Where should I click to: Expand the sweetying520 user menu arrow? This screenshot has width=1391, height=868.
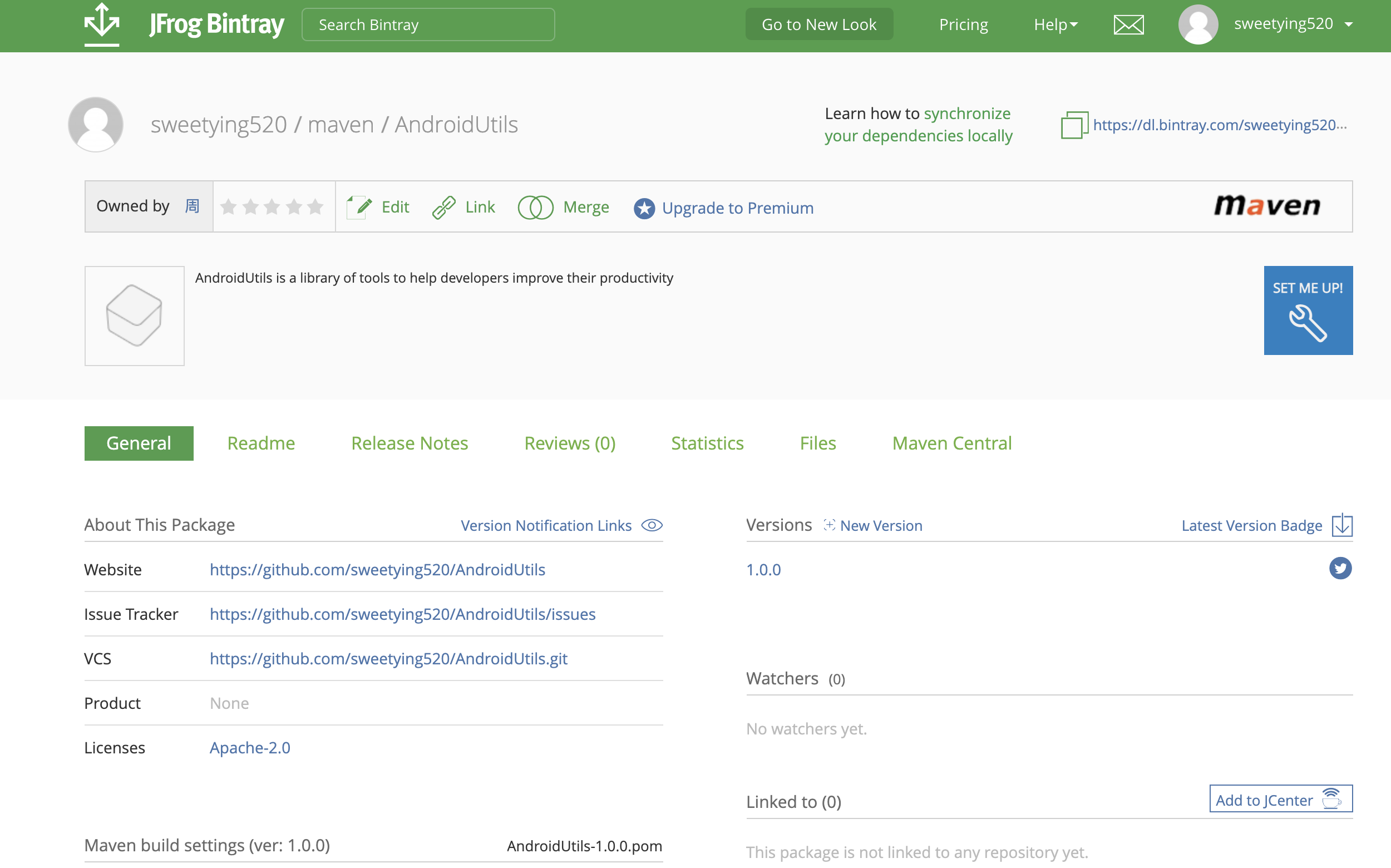point(1349,24)
